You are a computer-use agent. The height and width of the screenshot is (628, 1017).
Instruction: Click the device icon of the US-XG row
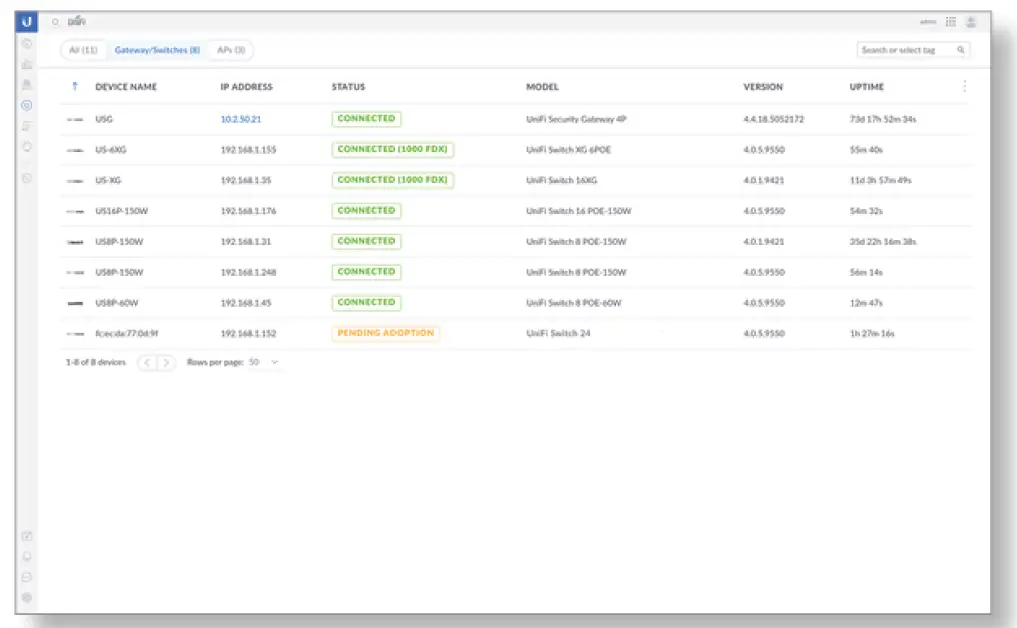click(x=75, y=180)
